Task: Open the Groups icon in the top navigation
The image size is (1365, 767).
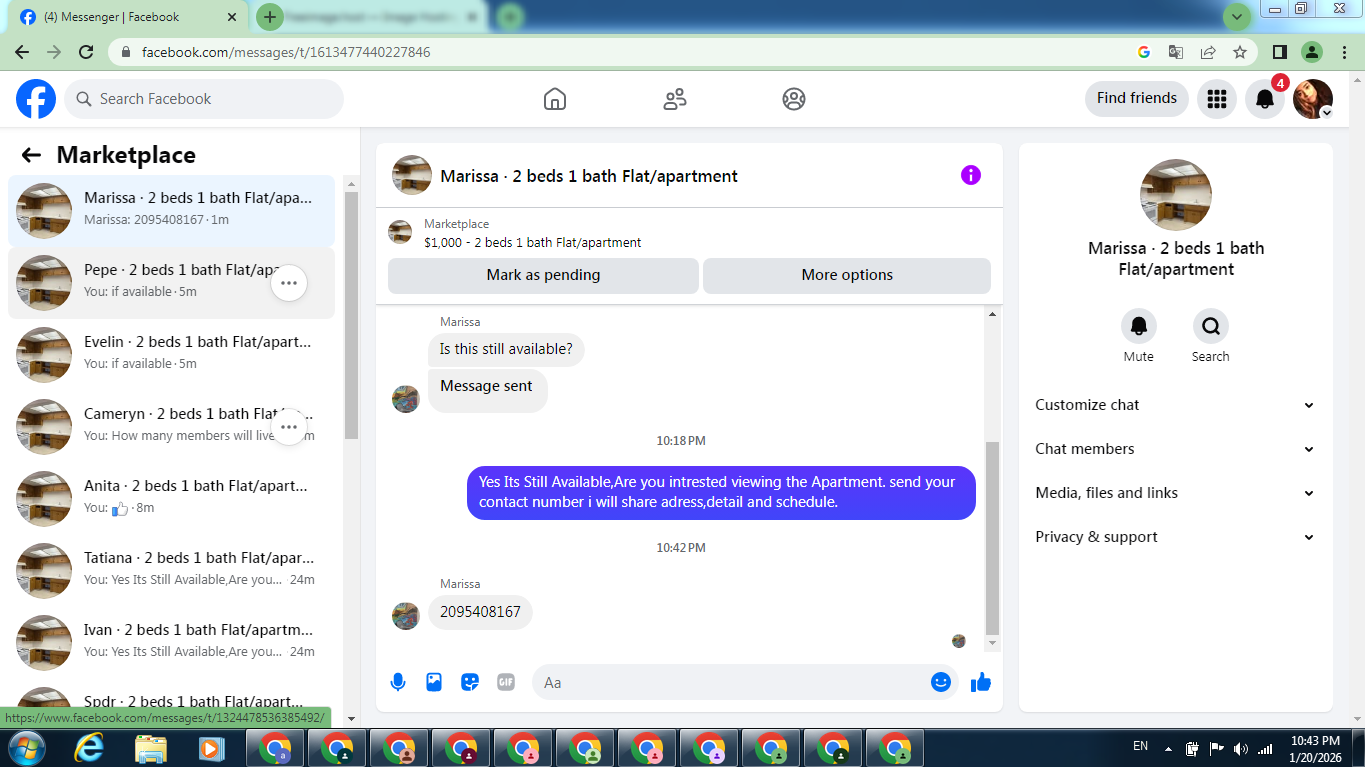Action: [x=794, y=99]
